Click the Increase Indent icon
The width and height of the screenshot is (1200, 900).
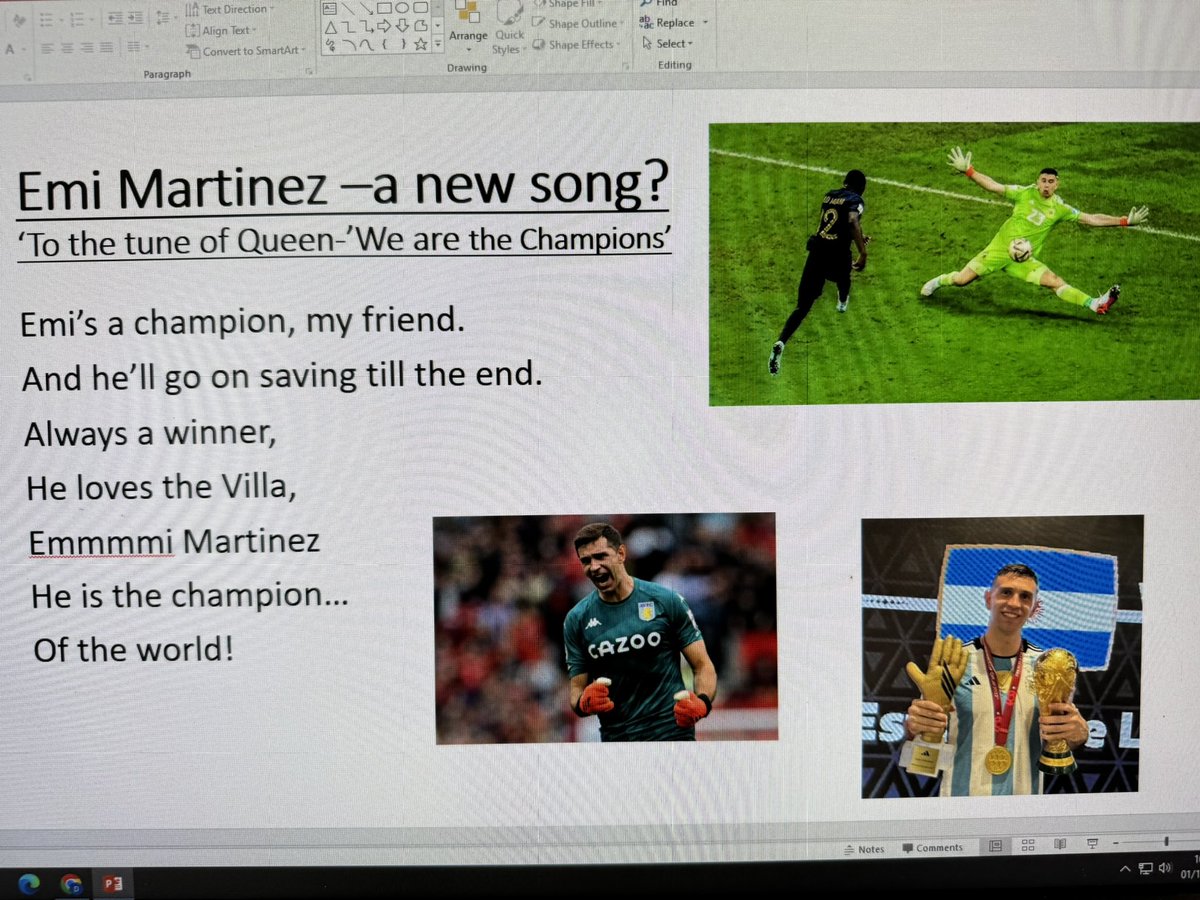click(133, 19)
